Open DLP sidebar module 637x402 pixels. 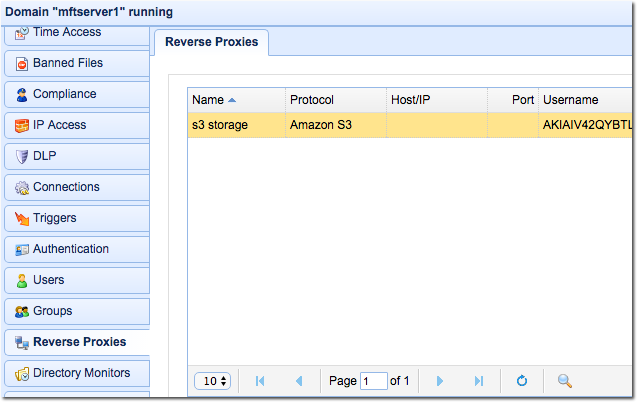click(x=77, y=156)
